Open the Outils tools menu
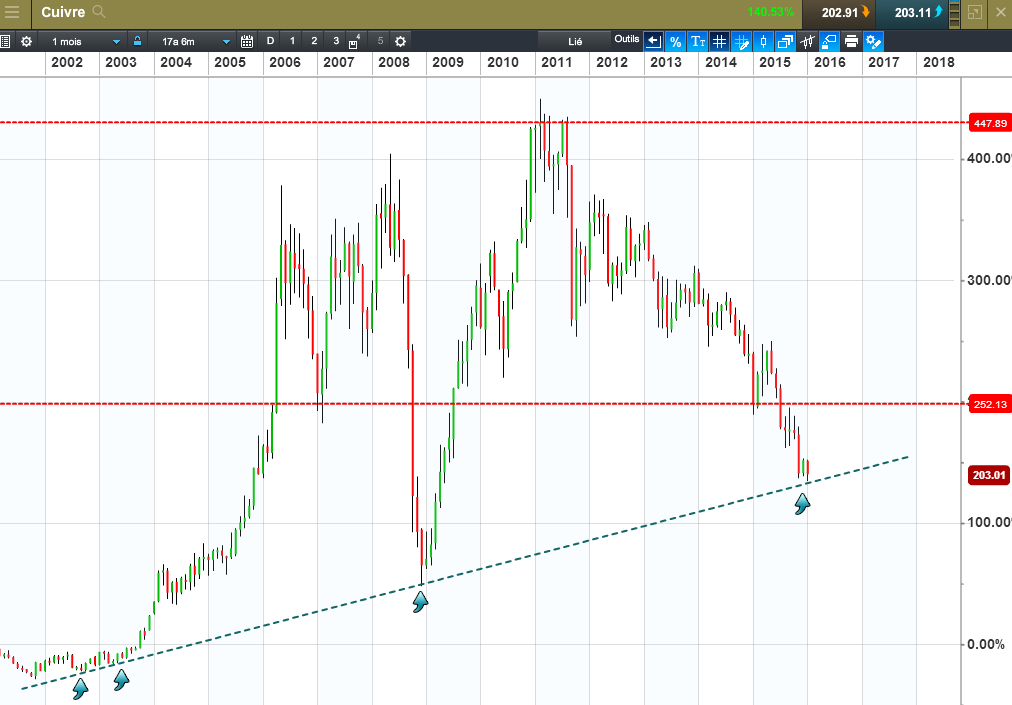 (627, 39)
